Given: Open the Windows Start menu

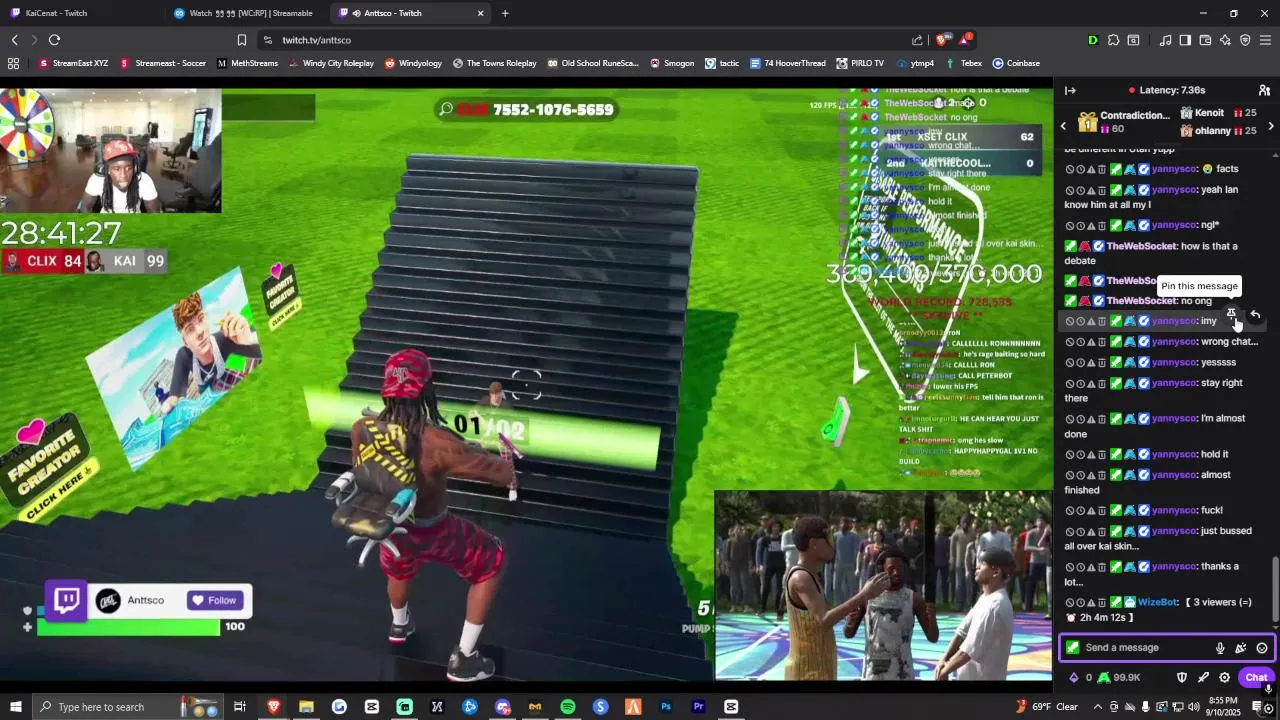Looking at the screenshot, I should (x=15, y=707).
